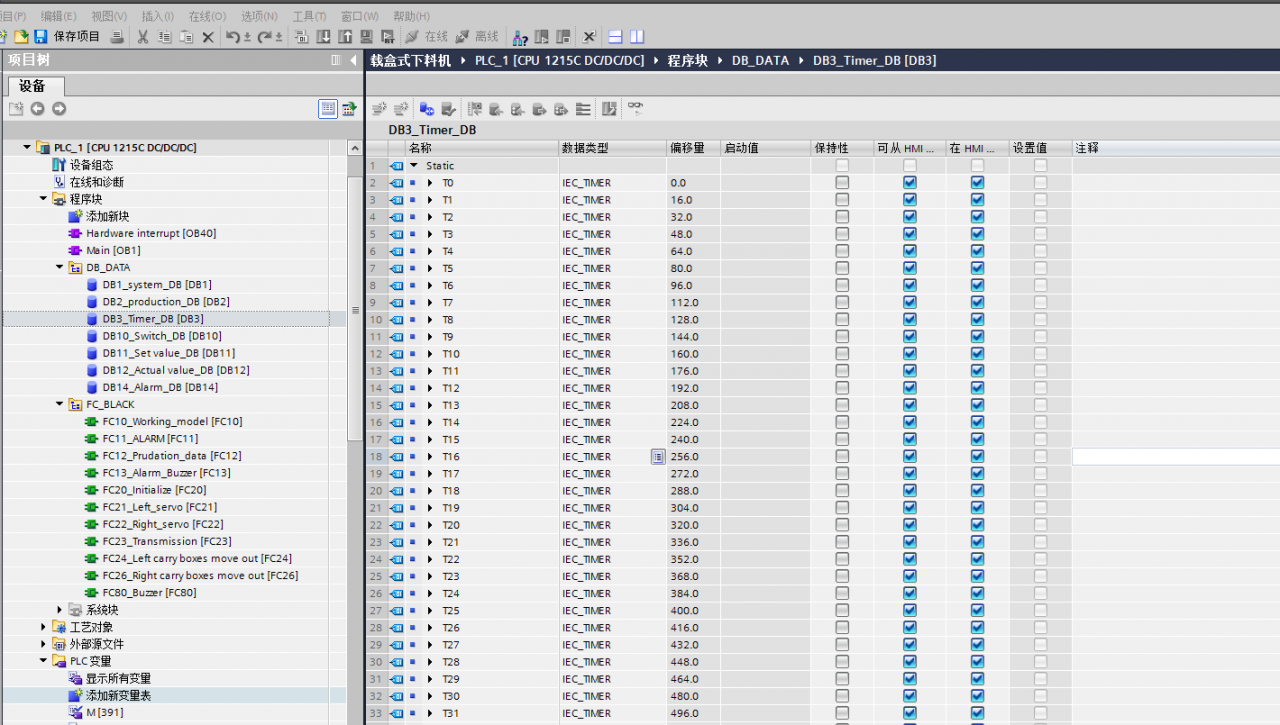Click the Download to device icon

(x=323, y=37)
